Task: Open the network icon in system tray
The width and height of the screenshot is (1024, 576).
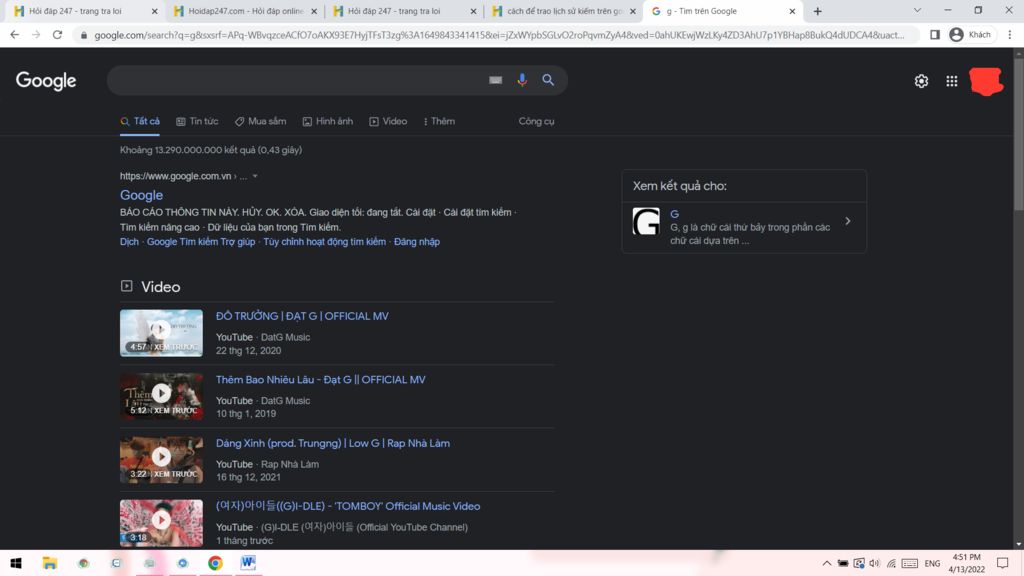Action: 891,563
